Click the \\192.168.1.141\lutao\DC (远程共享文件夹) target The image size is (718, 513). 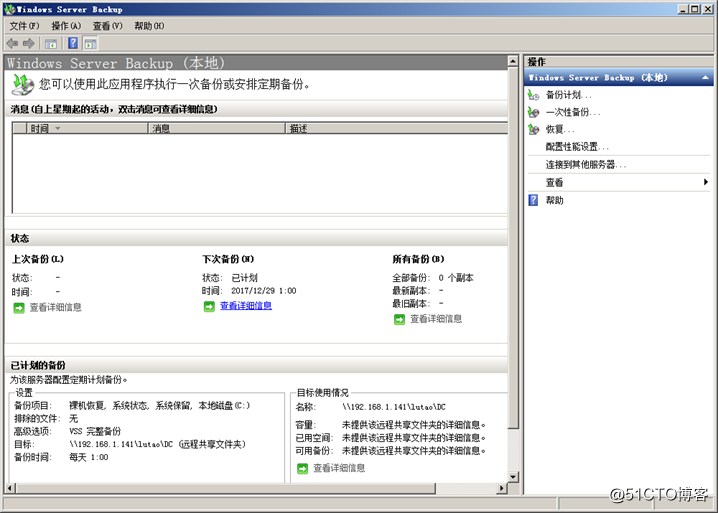coord(157,444)
